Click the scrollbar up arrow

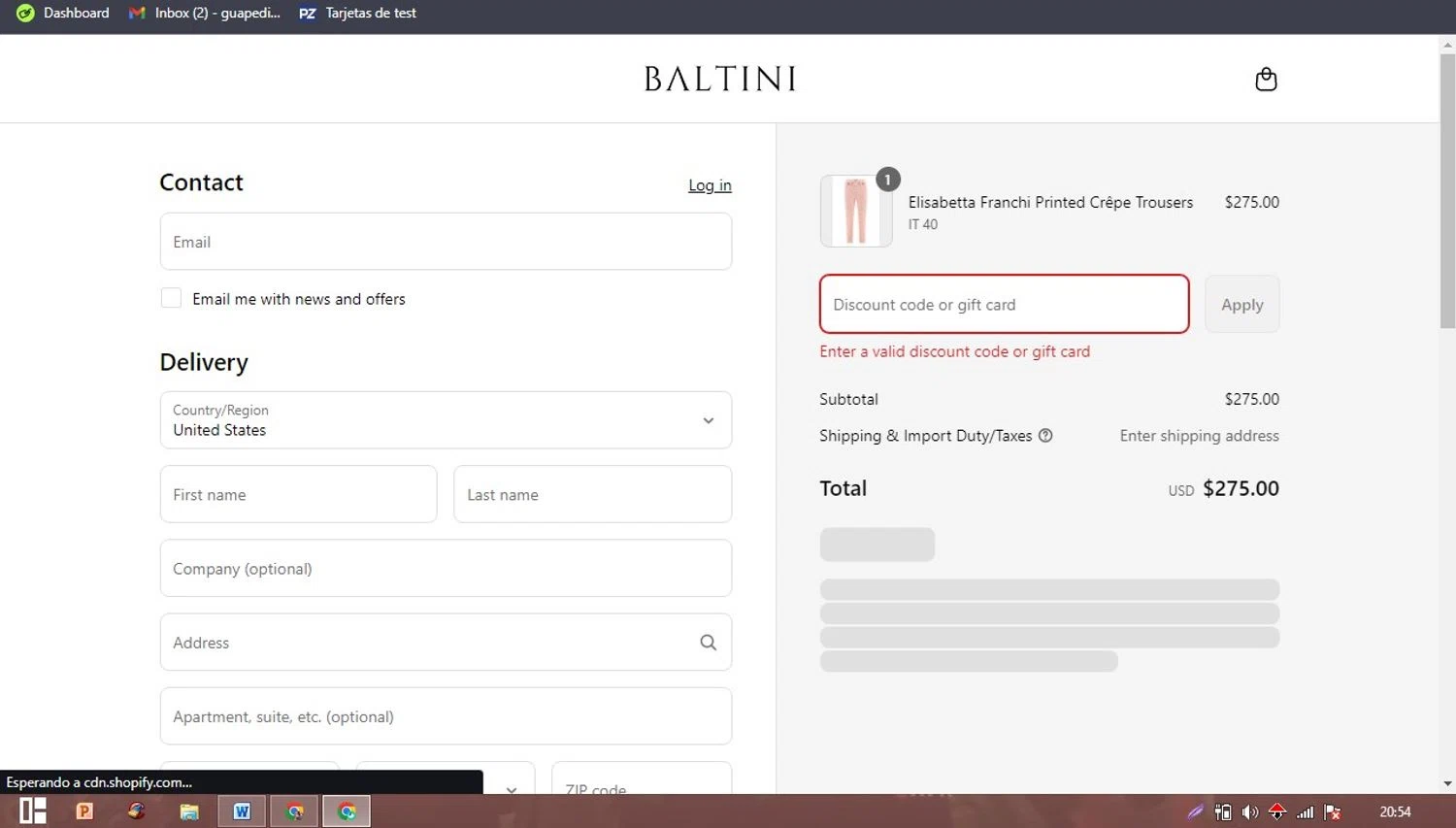pos(1447,45)
